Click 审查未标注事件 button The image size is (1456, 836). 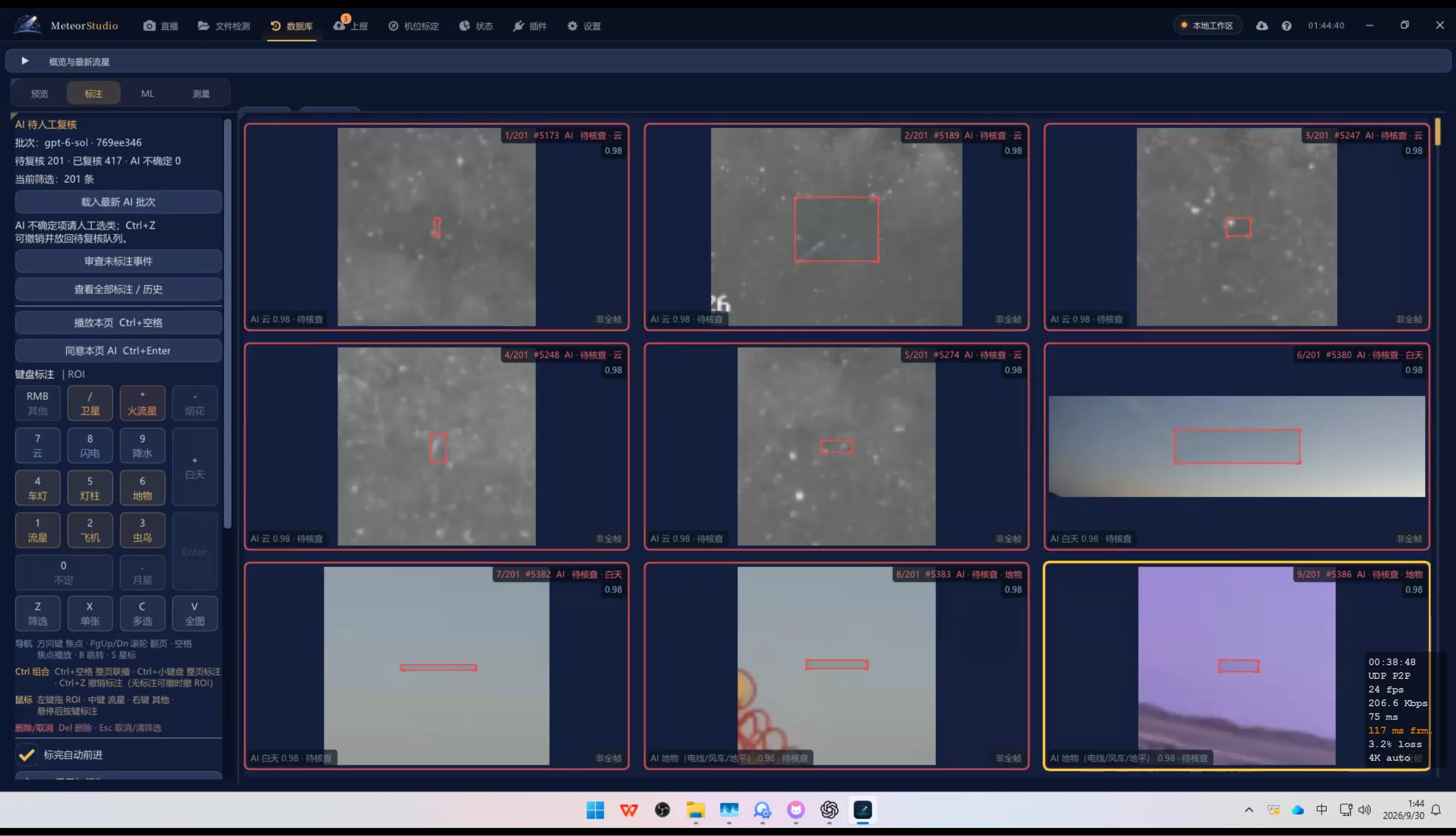pos(118,261)
